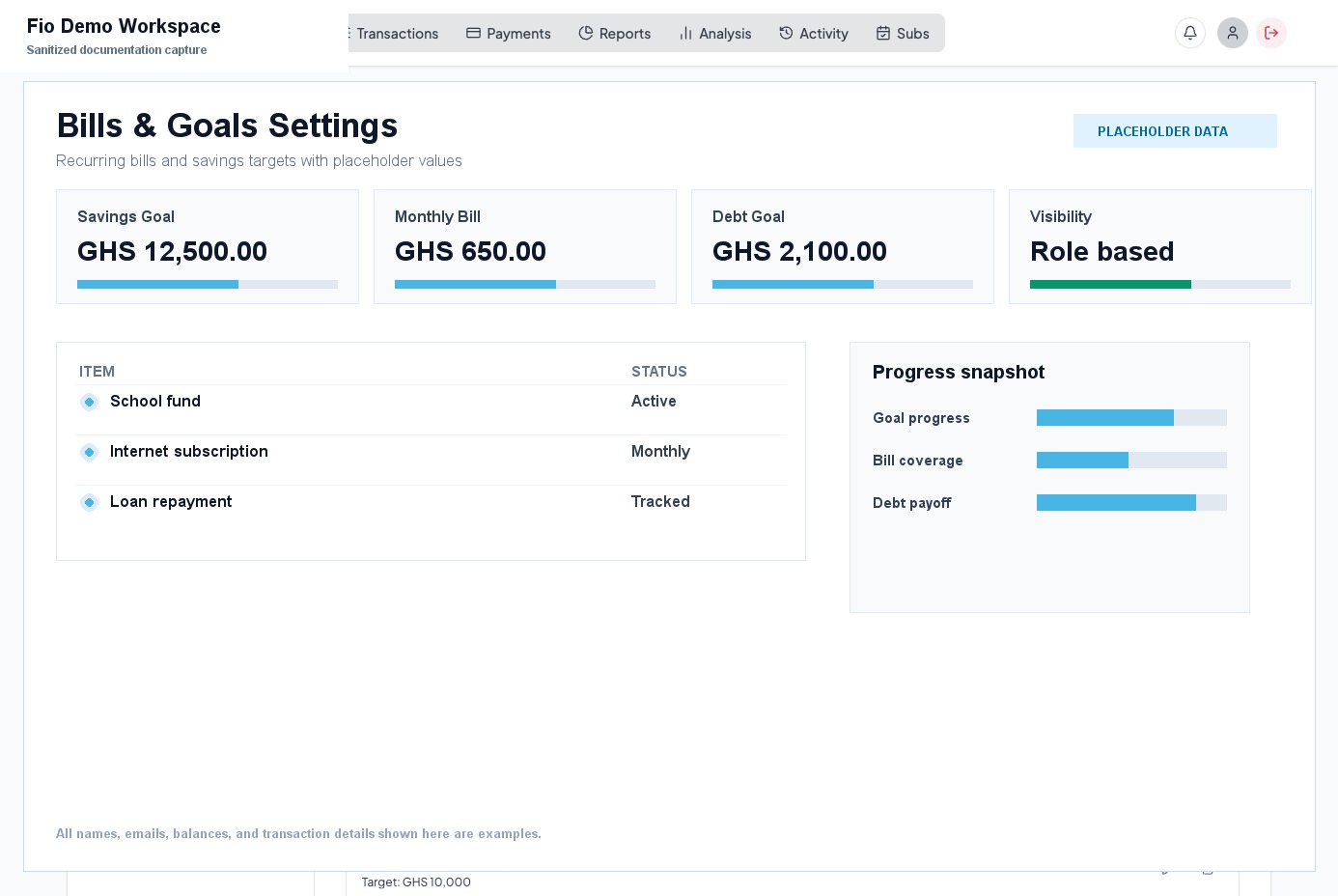Click the Monthly Bill card label

(437, 216)
